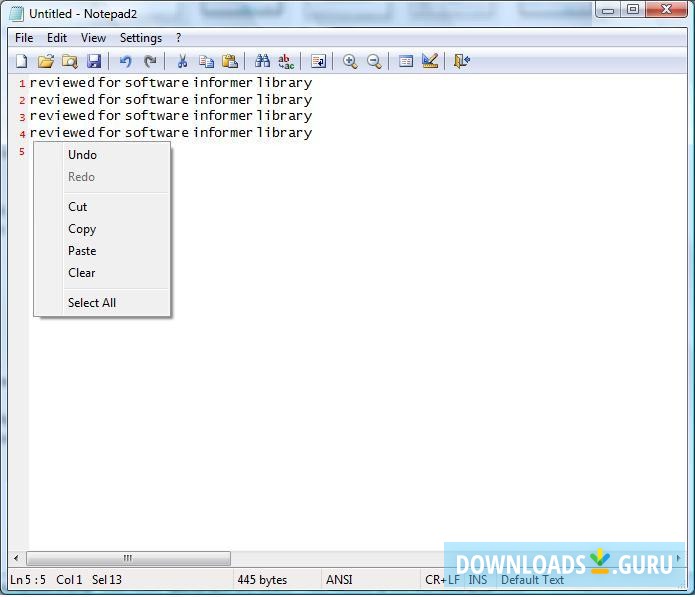Click the first line of text
Viewport: 695px width, 597px height.
click(171, 83)
